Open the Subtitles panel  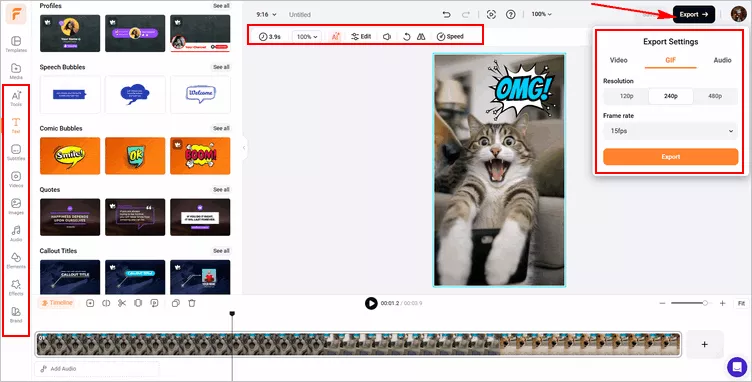pos(16,152)
